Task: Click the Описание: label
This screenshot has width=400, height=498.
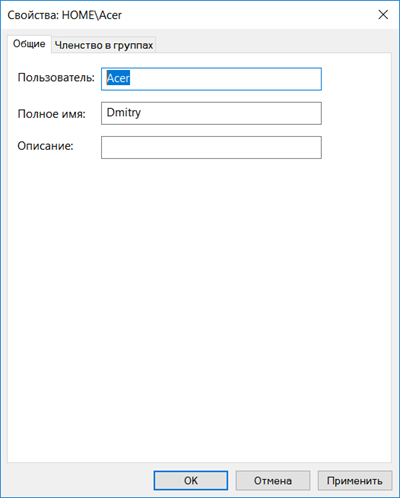Action: pyautogui.click(x=45, y=146)
